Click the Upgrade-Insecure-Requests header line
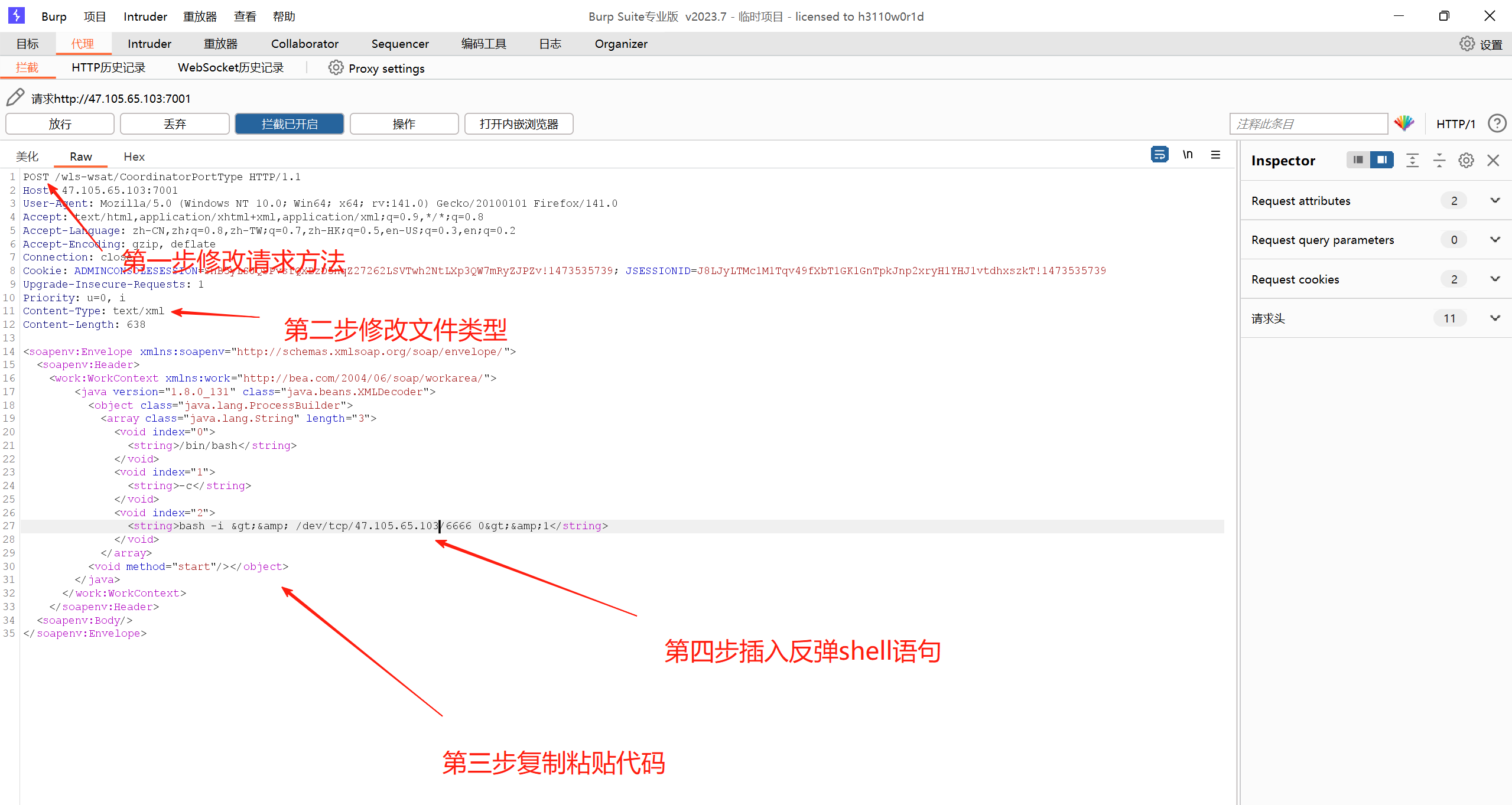Viewport: 1512px width, 805px height. pyautogui.click(x=113, y=284)
